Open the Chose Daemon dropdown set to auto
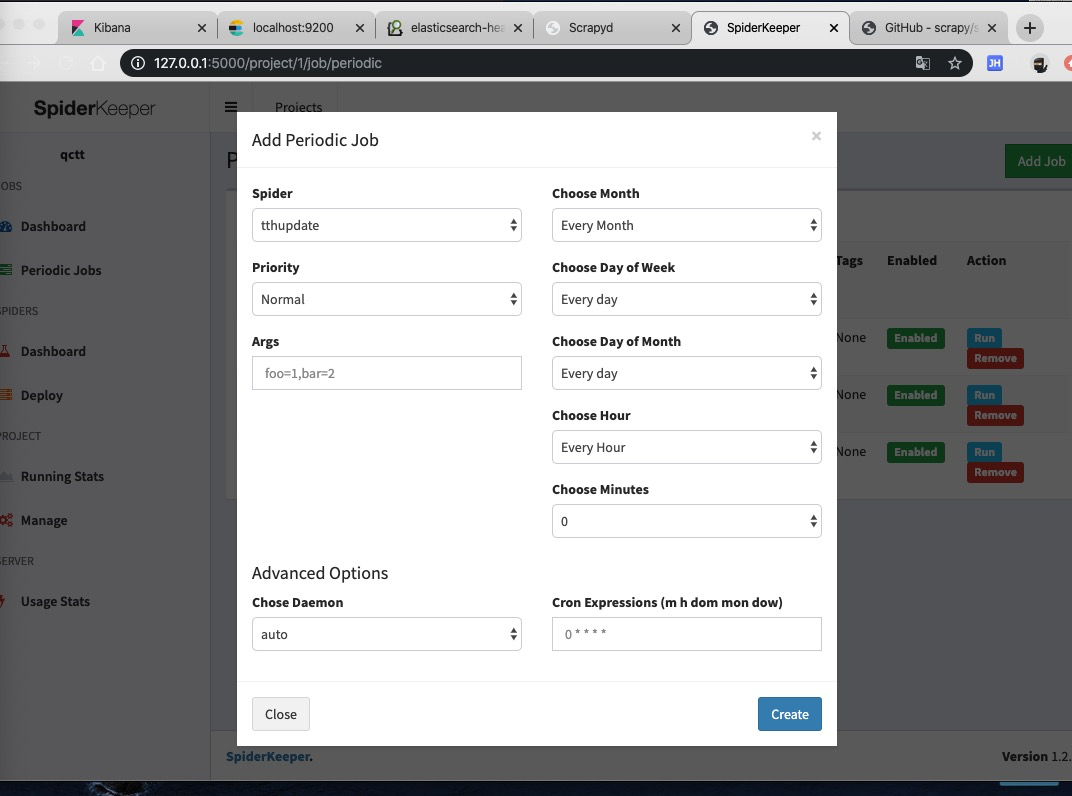The width and height of the screenshot is (1072, 796). pos(386,634)
